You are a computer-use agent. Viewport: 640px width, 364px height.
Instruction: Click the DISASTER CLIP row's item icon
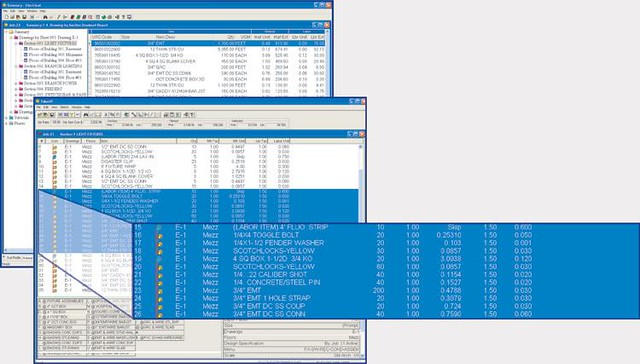point(55,162)
